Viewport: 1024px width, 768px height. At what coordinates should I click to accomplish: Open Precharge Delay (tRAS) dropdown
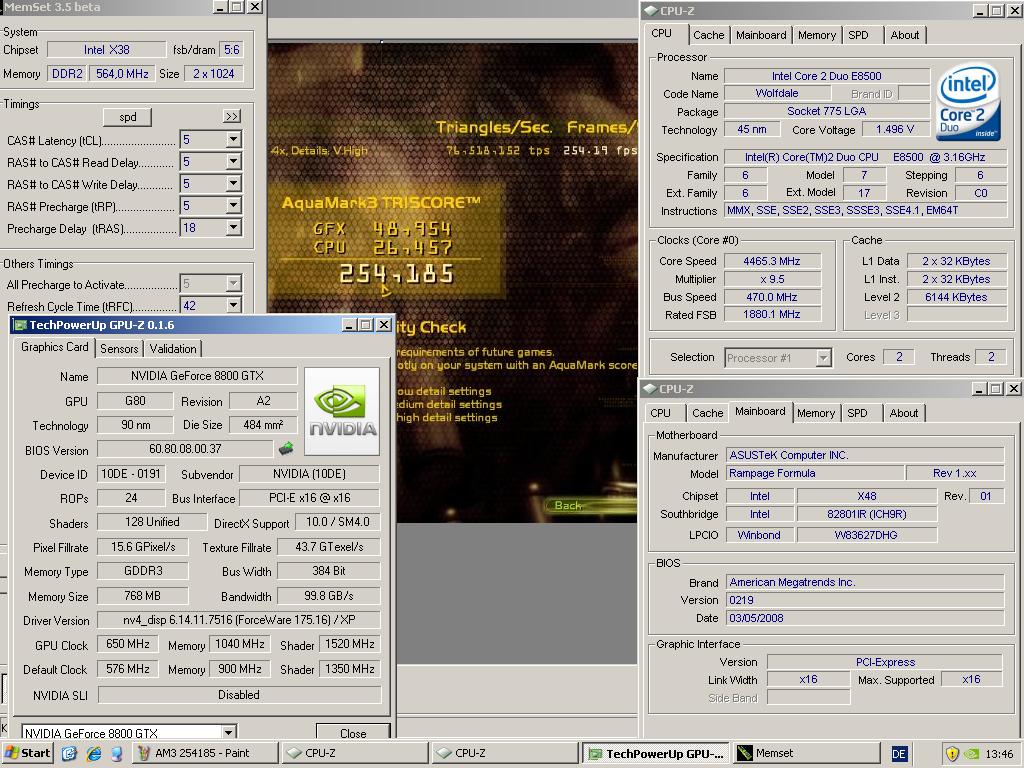[233, 227]
